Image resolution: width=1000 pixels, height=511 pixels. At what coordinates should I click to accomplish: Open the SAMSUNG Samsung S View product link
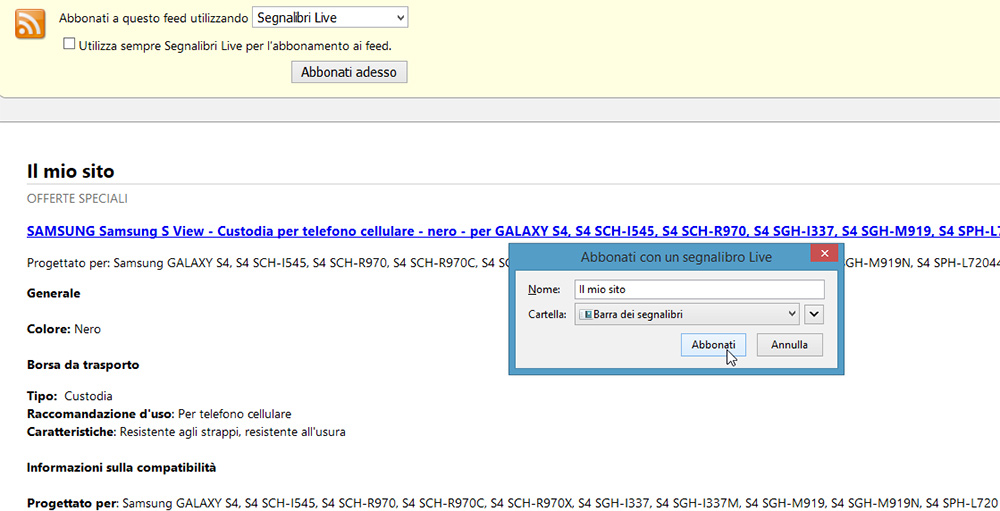coord(513,231)
